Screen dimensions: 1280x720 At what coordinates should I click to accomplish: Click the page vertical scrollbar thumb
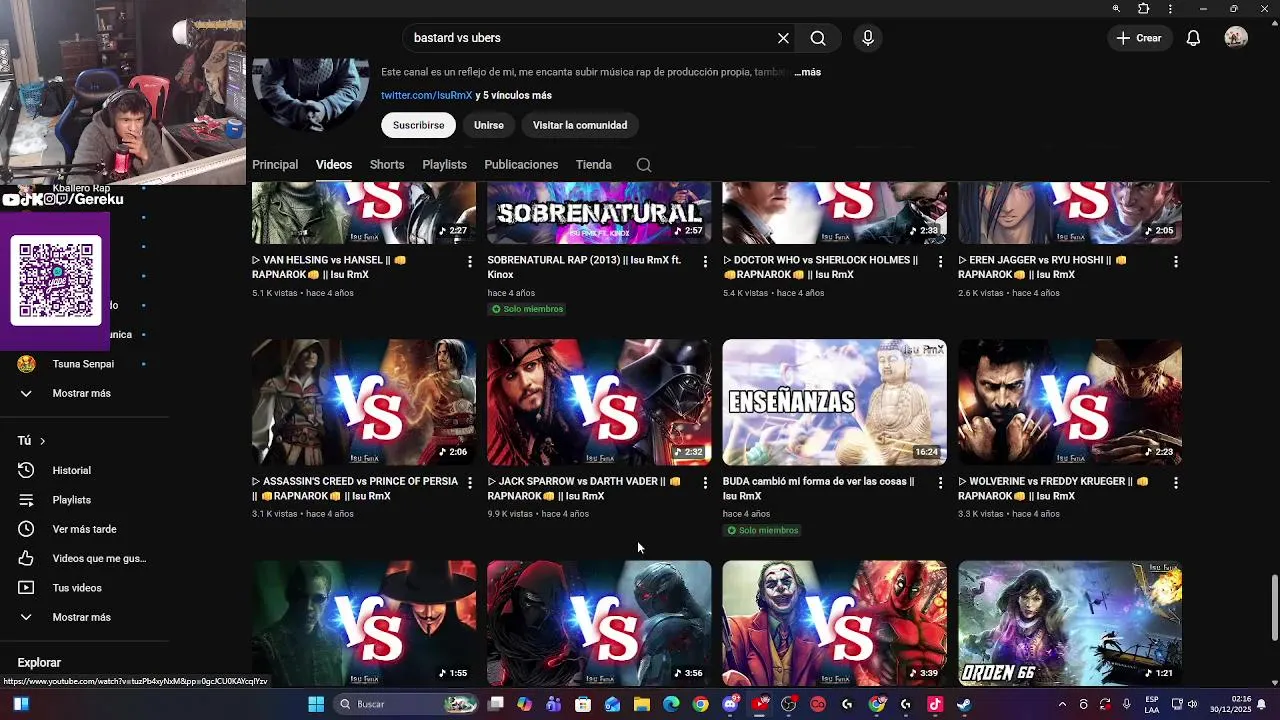tap(1274, 608)
